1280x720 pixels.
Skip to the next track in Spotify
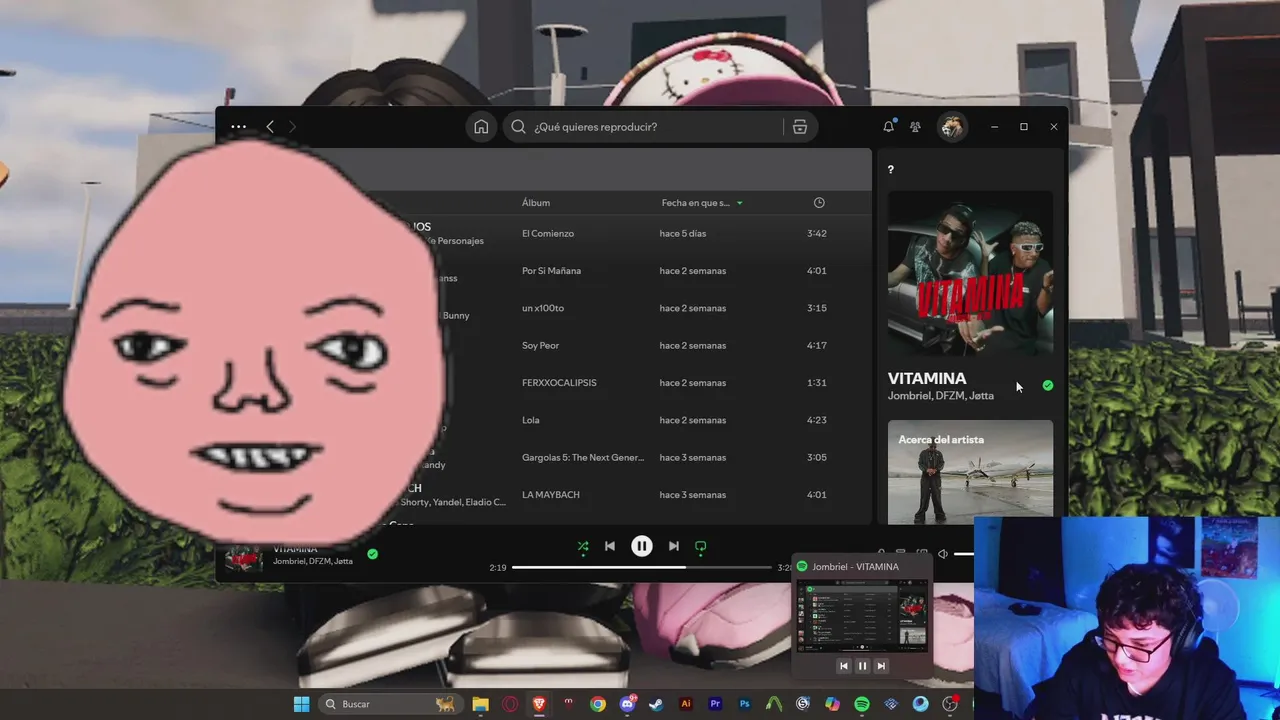coord(673,546)
